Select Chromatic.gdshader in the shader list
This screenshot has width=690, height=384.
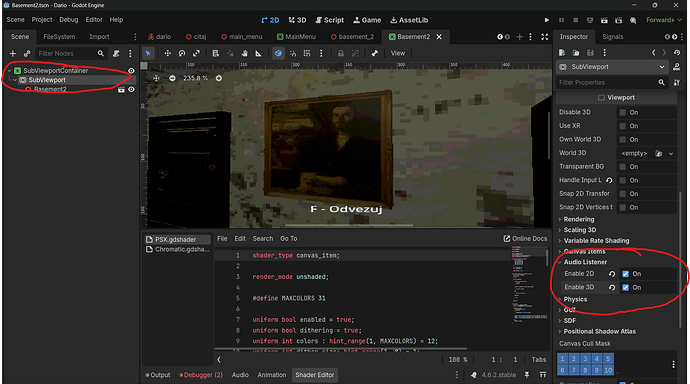(178, 249)
